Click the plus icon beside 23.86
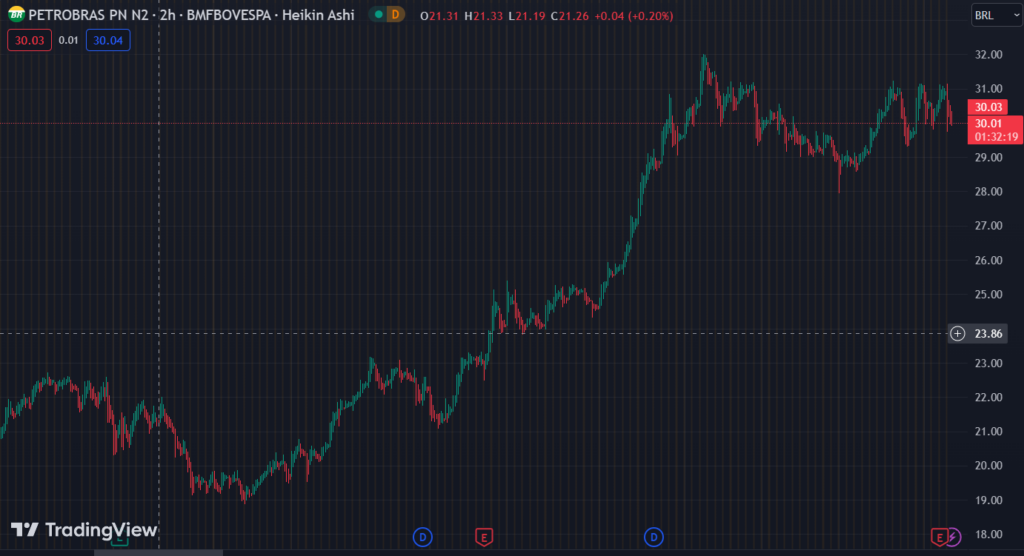This screenshot has height=556, width=1024. [957, 334]
